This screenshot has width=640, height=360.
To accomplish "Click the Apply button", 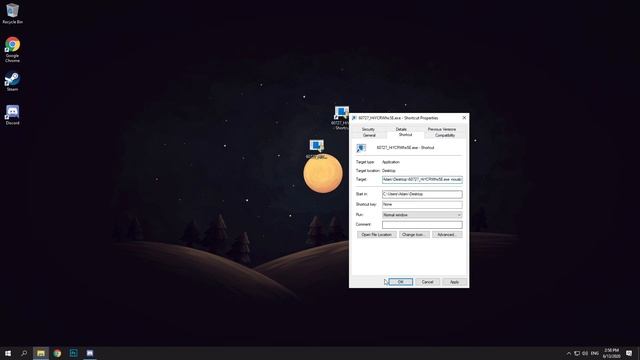I will click(x=454, y=282).
